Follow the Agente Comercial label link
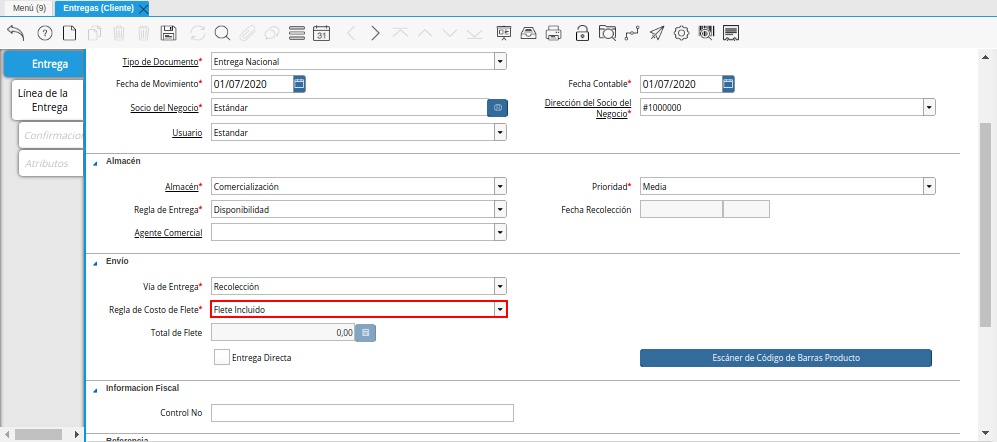The height and width of the screenshot is (442, 997). [168, 233]
